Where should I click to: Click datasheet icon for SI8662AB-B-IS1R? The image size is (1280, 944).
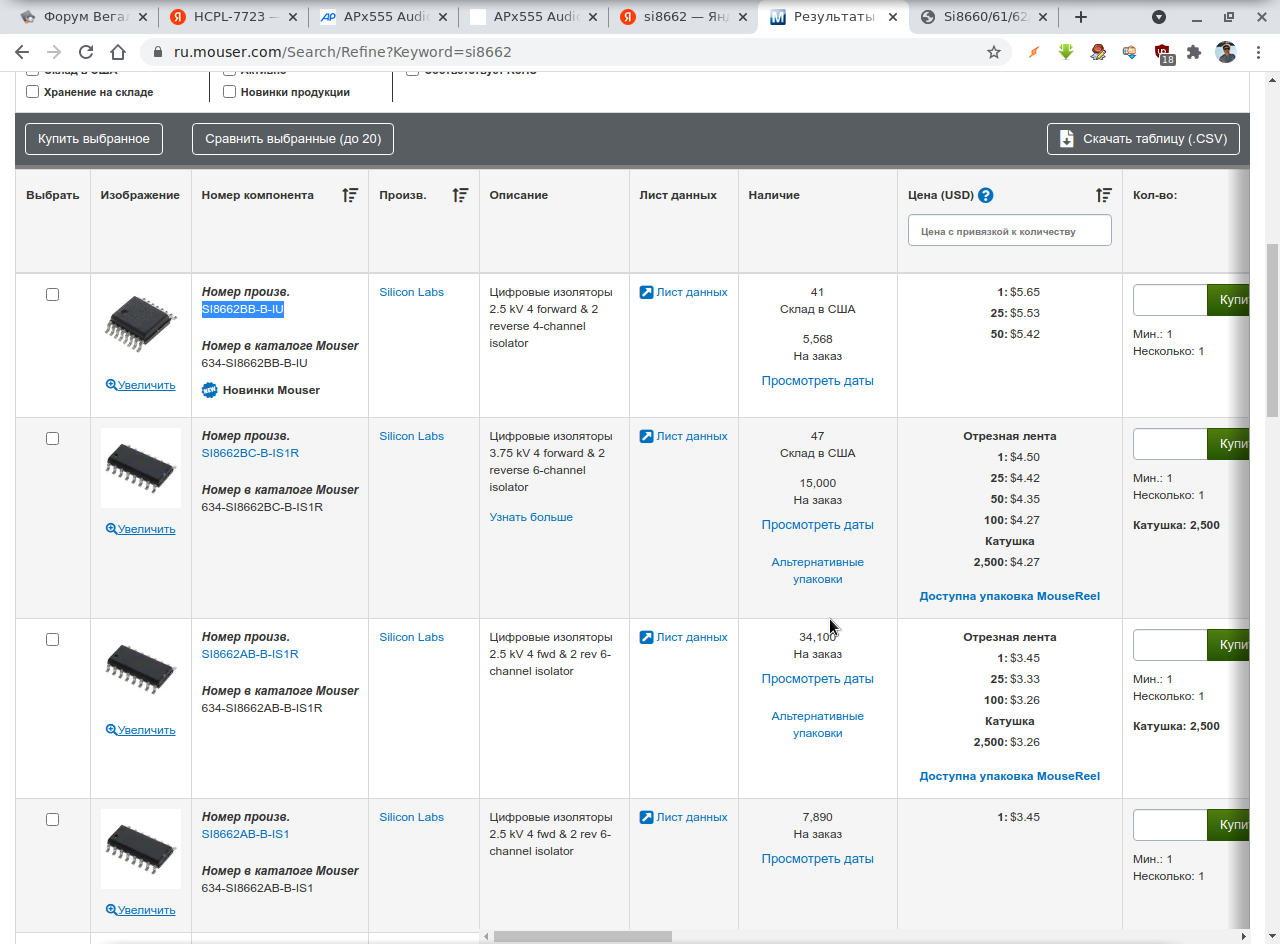[646, 638]
